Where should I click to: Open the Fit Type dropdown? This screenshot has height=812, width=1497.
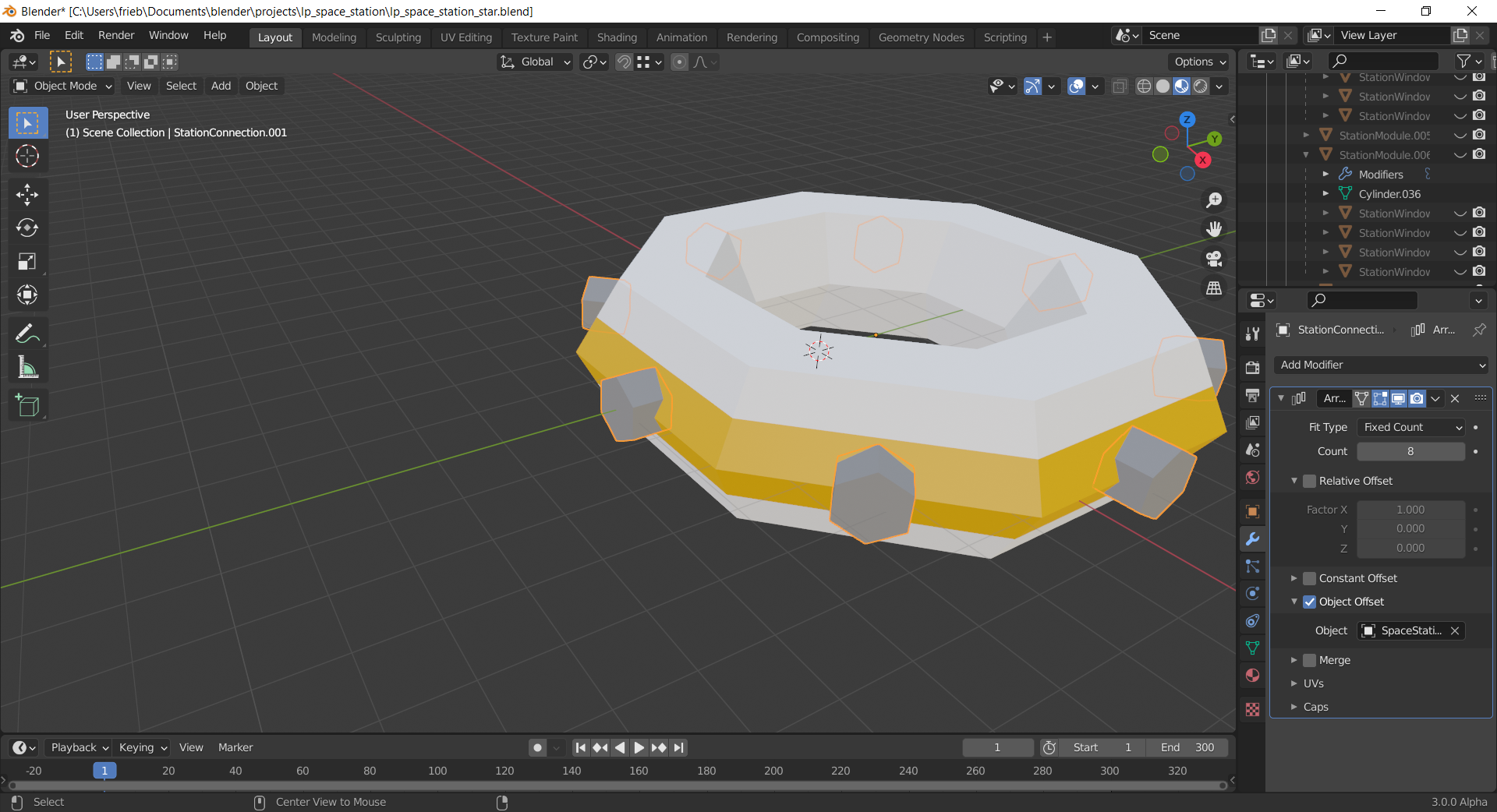coord(1411,427)
